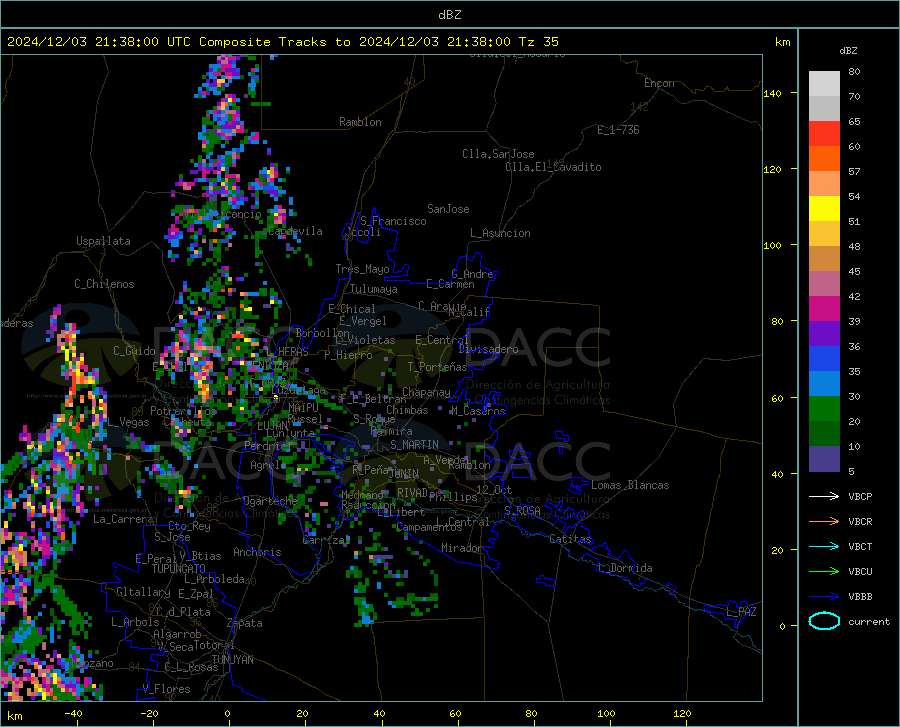Click the 'Zapata' map label
Screen dimensions: 900x727
coord(245,623)
